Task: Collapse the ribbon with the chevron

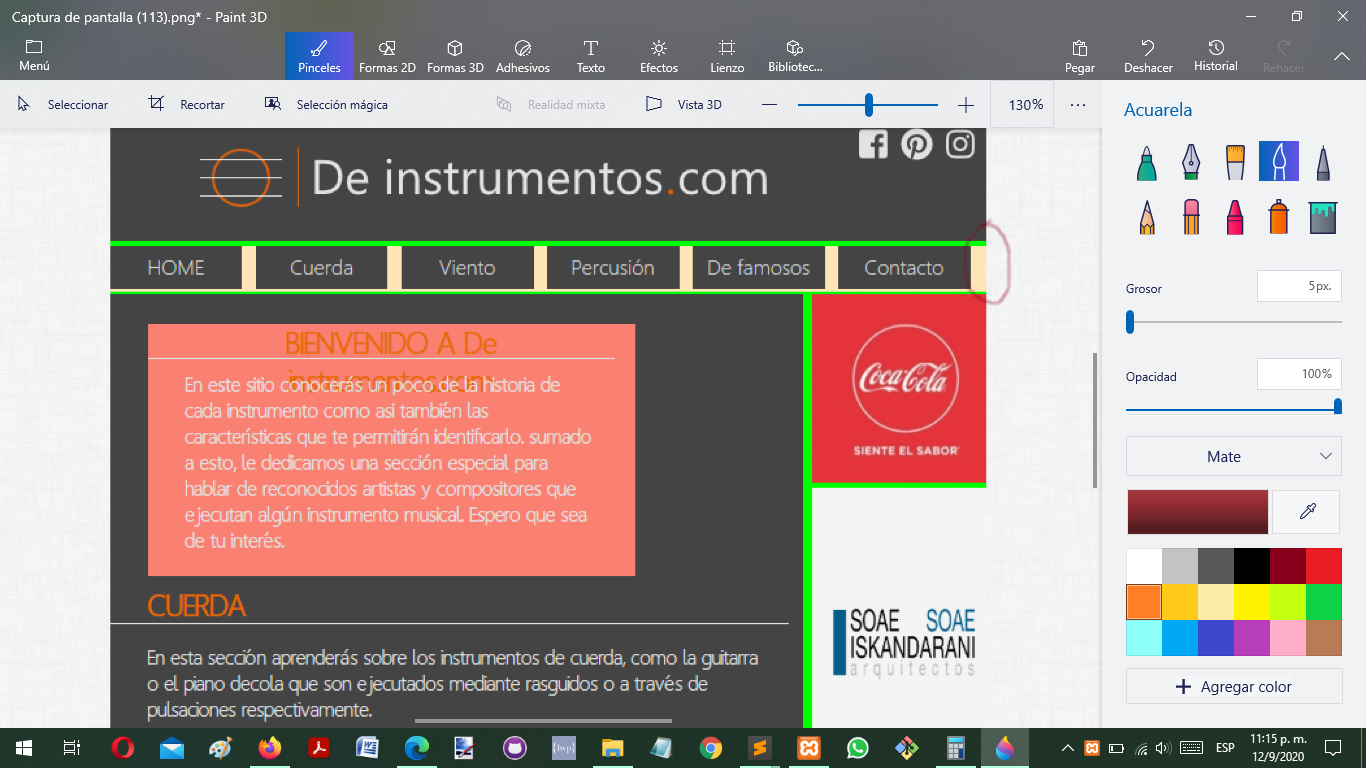Action: click(x=1342, y=56)
